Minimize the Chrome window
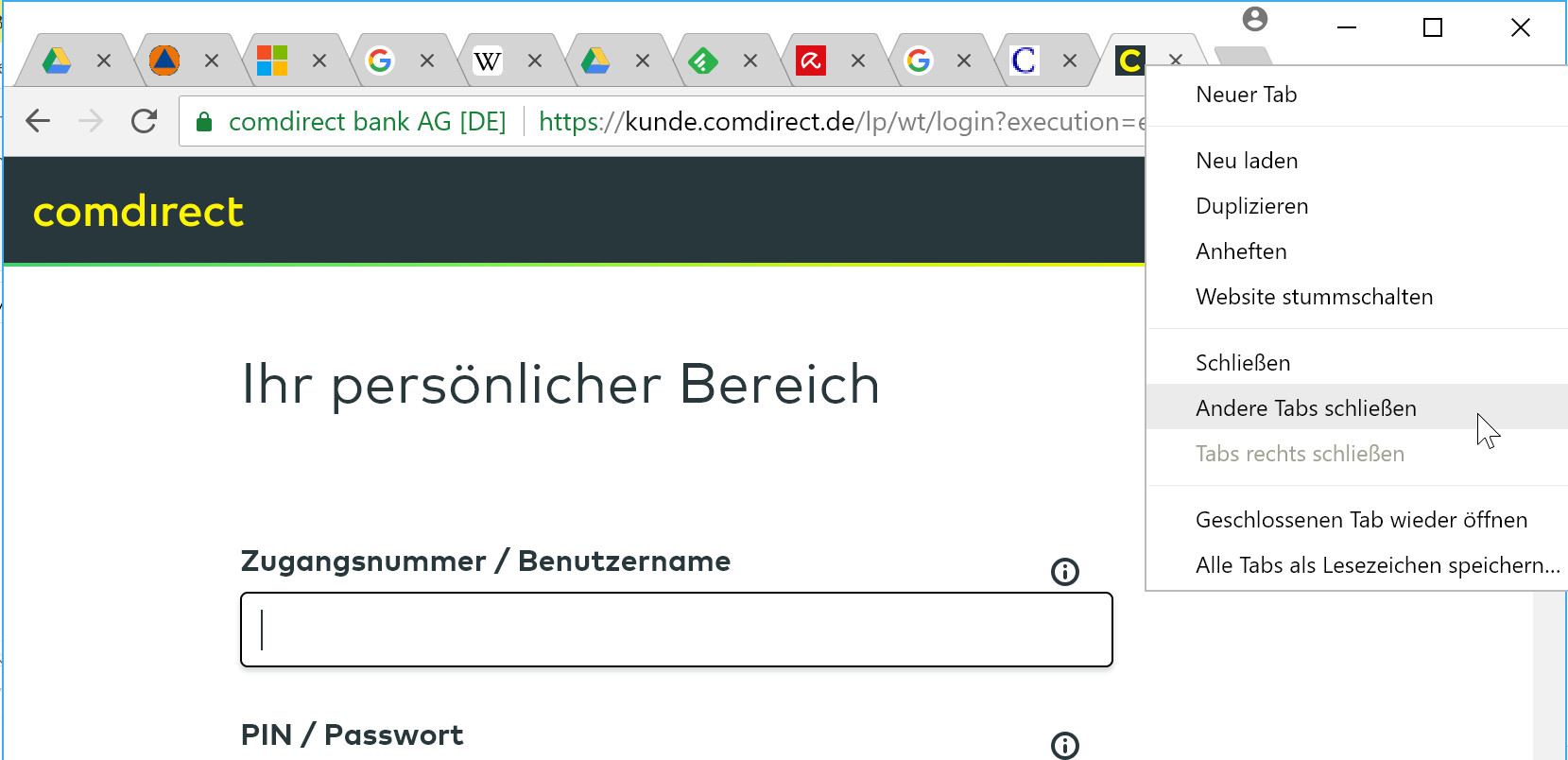 (x=1347, y=27)
